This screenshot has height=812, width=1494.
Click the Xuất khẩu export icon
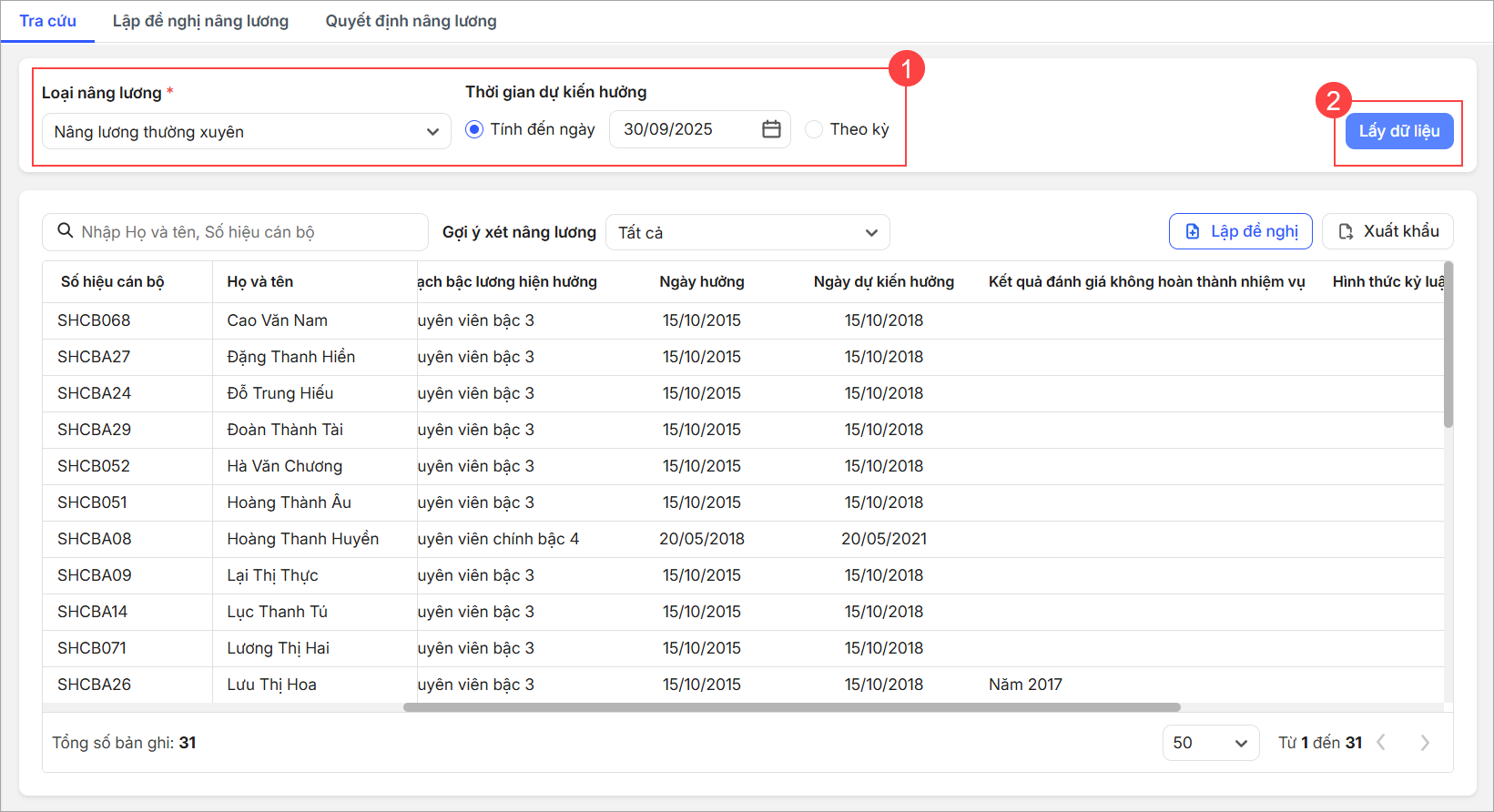(1346, 232)
